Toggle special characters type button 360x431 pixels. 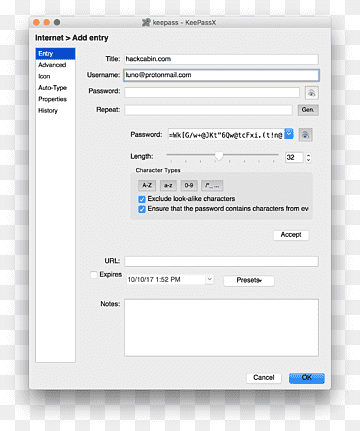click(212, 185)
